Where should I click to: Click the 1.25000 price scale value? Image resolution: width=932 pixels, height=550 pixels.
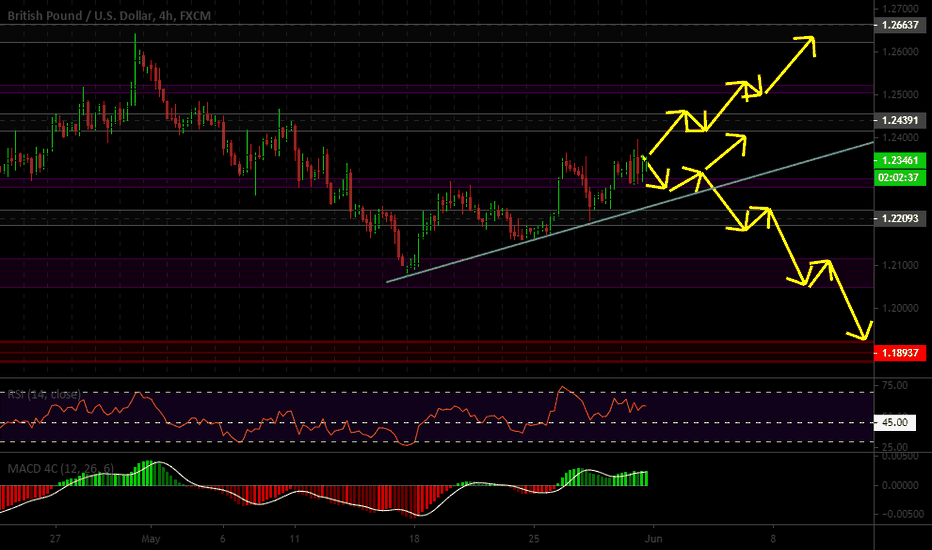(900, 95)
